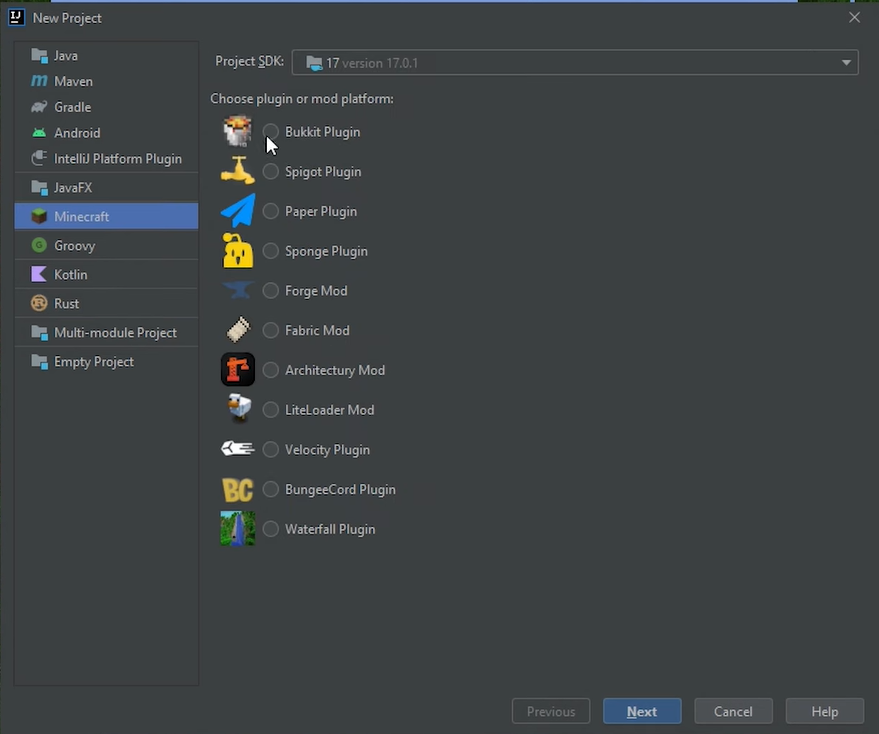Select JavaFX in the project list
The width and height of the screenshot is (879, 734).
107,188
